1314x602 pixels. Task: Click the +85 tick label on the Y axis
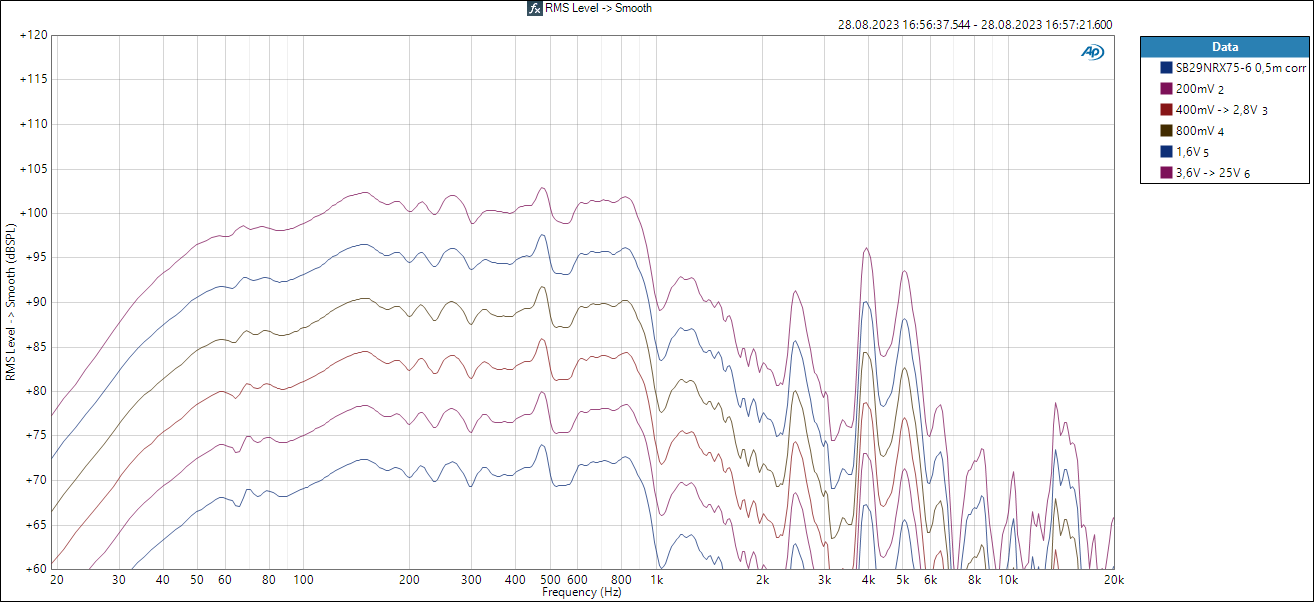coord(36,346)
